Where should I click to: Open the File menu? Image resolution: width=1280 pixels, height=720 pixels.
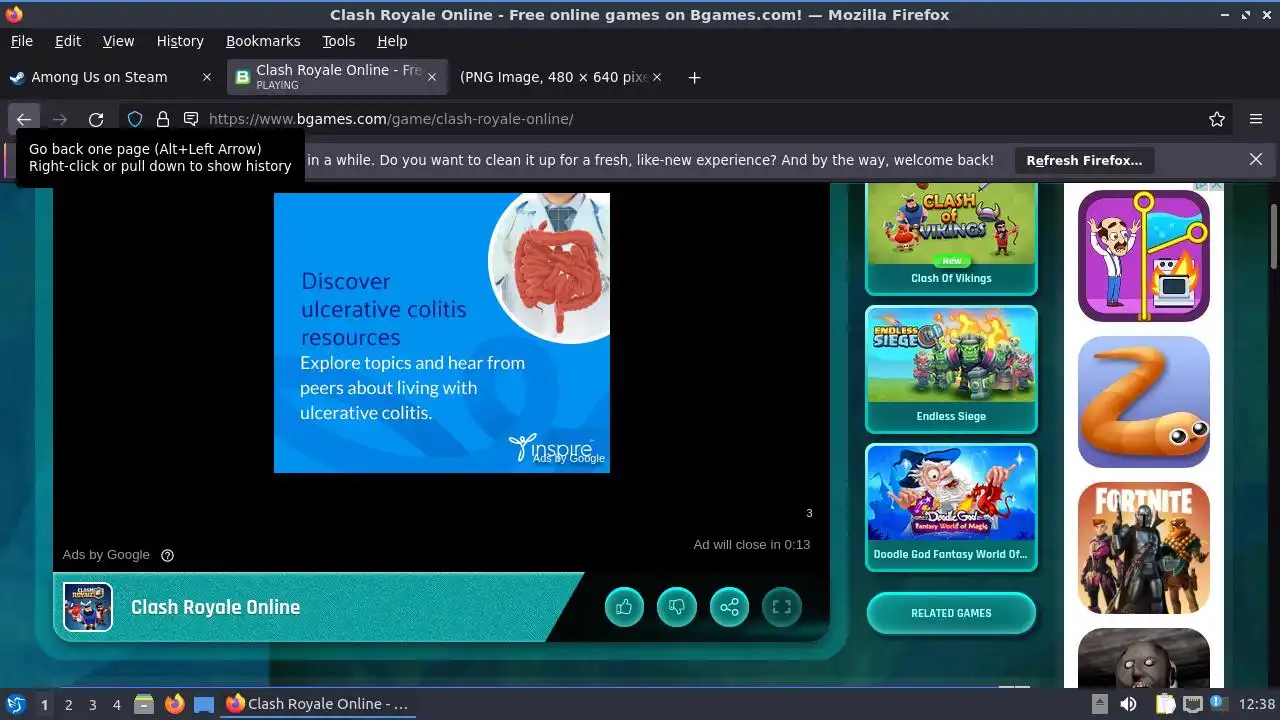coord(21,41)
